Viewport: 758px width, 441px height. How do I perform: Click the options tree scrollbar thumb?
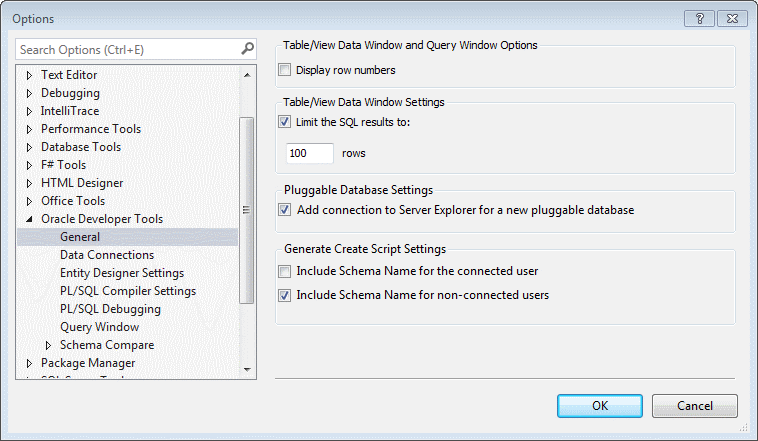pos(247,210)
